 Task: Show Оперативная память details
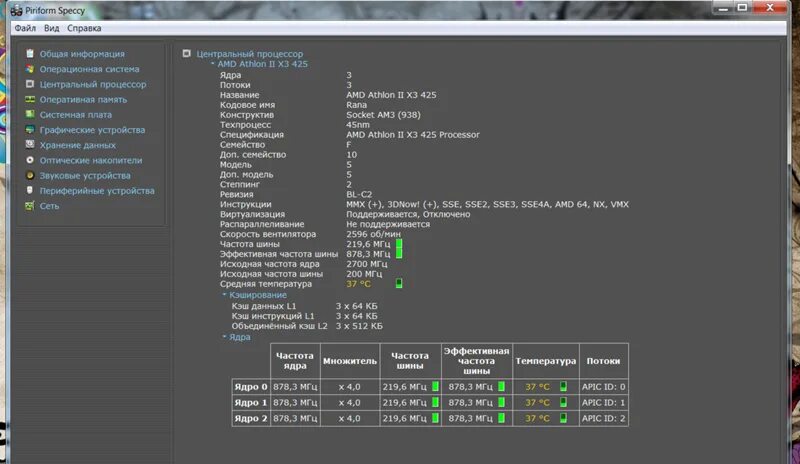pos(83,100)
